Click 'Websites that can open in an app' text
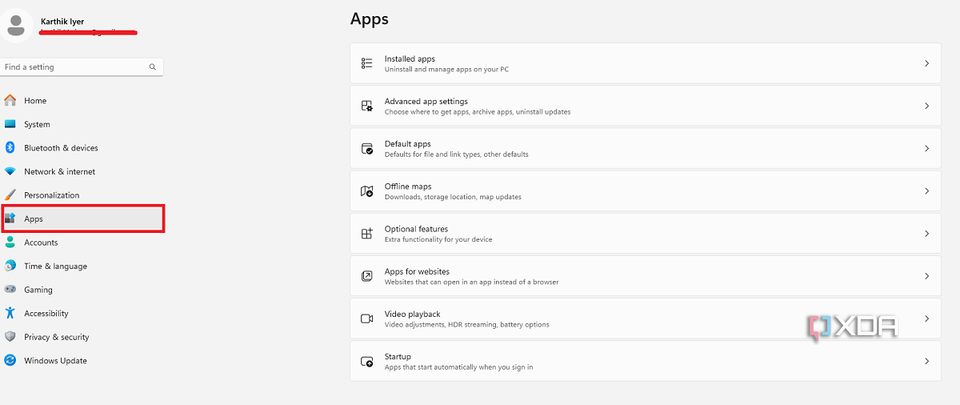Image resolution: width=960 pixels, height=405 pixels. click(471, 282)
